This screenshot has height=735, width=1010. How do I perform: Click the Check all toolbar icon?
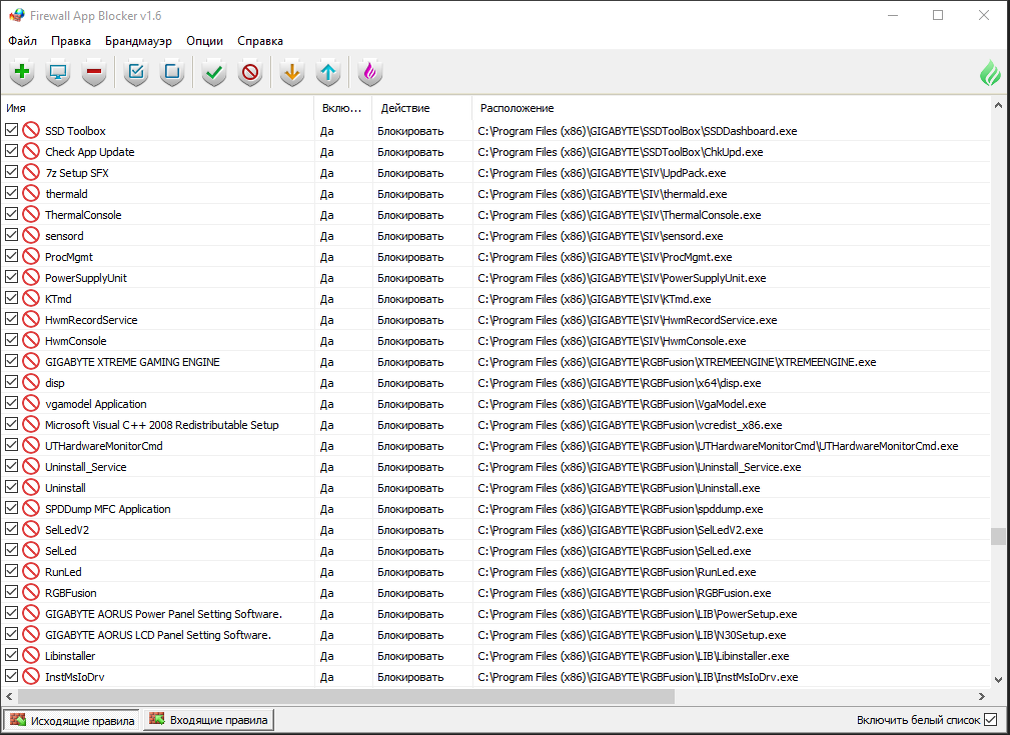[136, 72]
